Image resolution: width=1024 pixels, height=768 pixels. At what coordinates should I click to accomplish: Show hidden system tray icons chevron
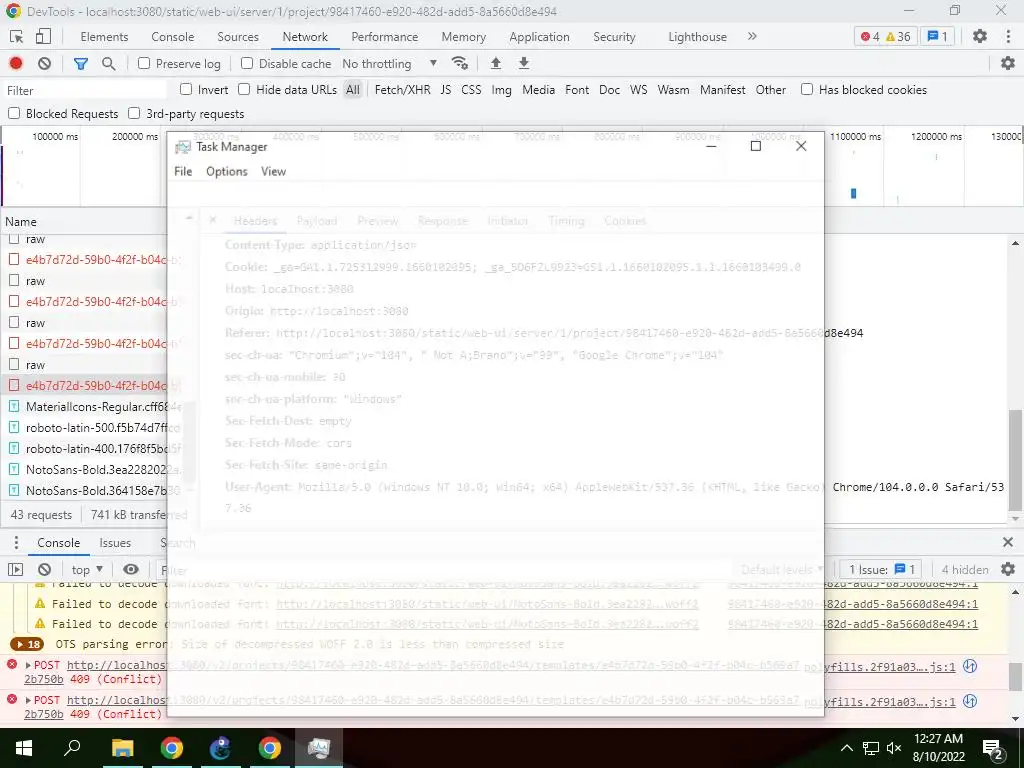[846, 748]
